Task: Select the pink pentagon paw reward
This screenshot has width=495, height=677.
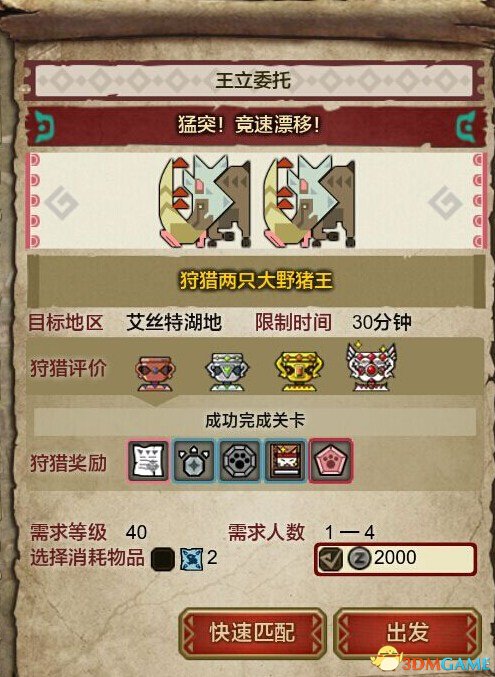Action: [x=331, y=460]
